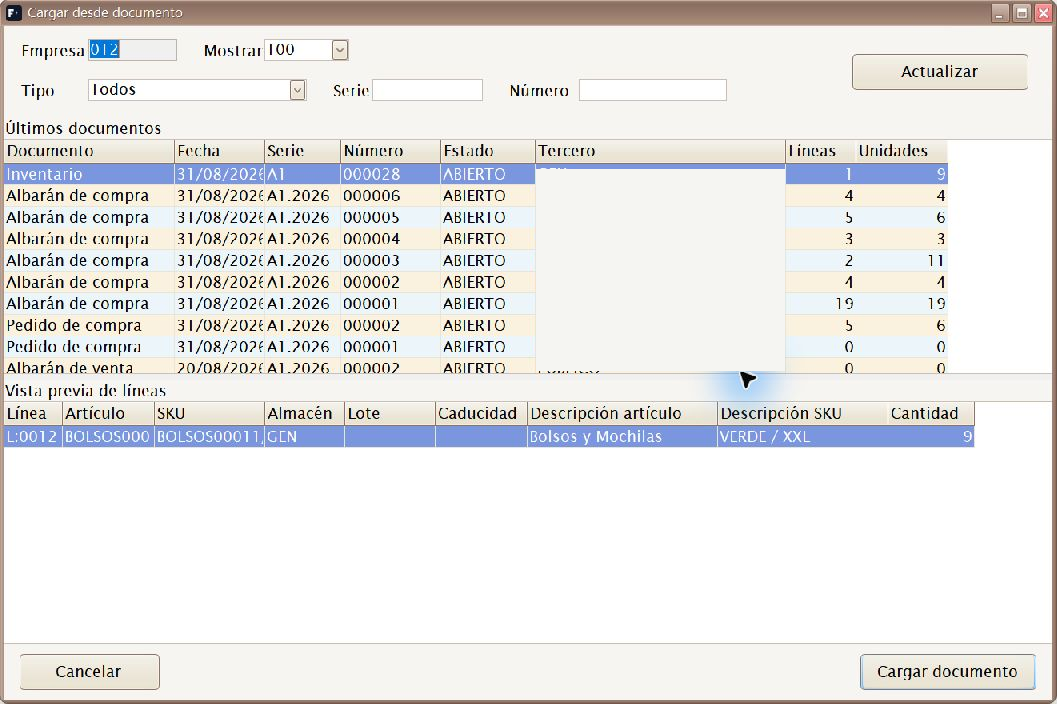Select Pedido de compra row 000002

pos(475,325)
